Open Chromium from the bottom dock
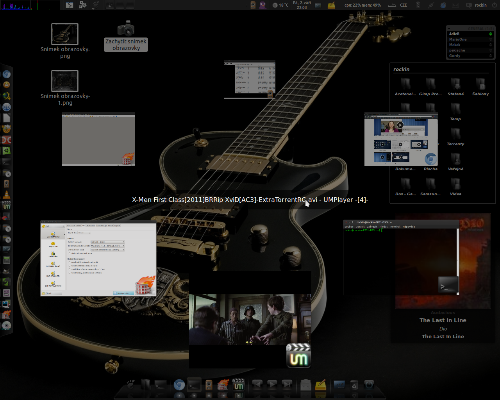This screenshot has width=500, height=400. [179, 385]
